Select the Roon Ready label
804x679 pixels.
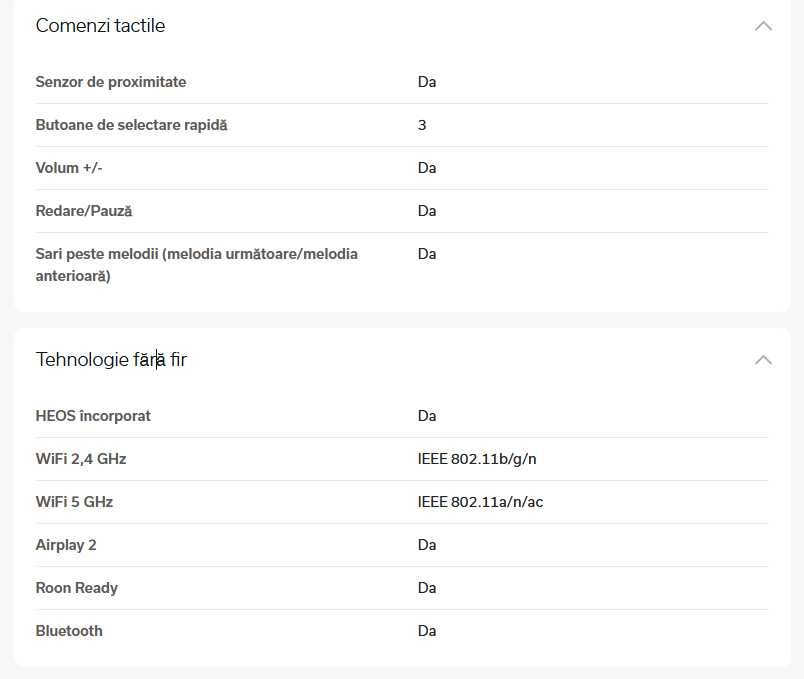pyautogui.click(x=77, y=588)
